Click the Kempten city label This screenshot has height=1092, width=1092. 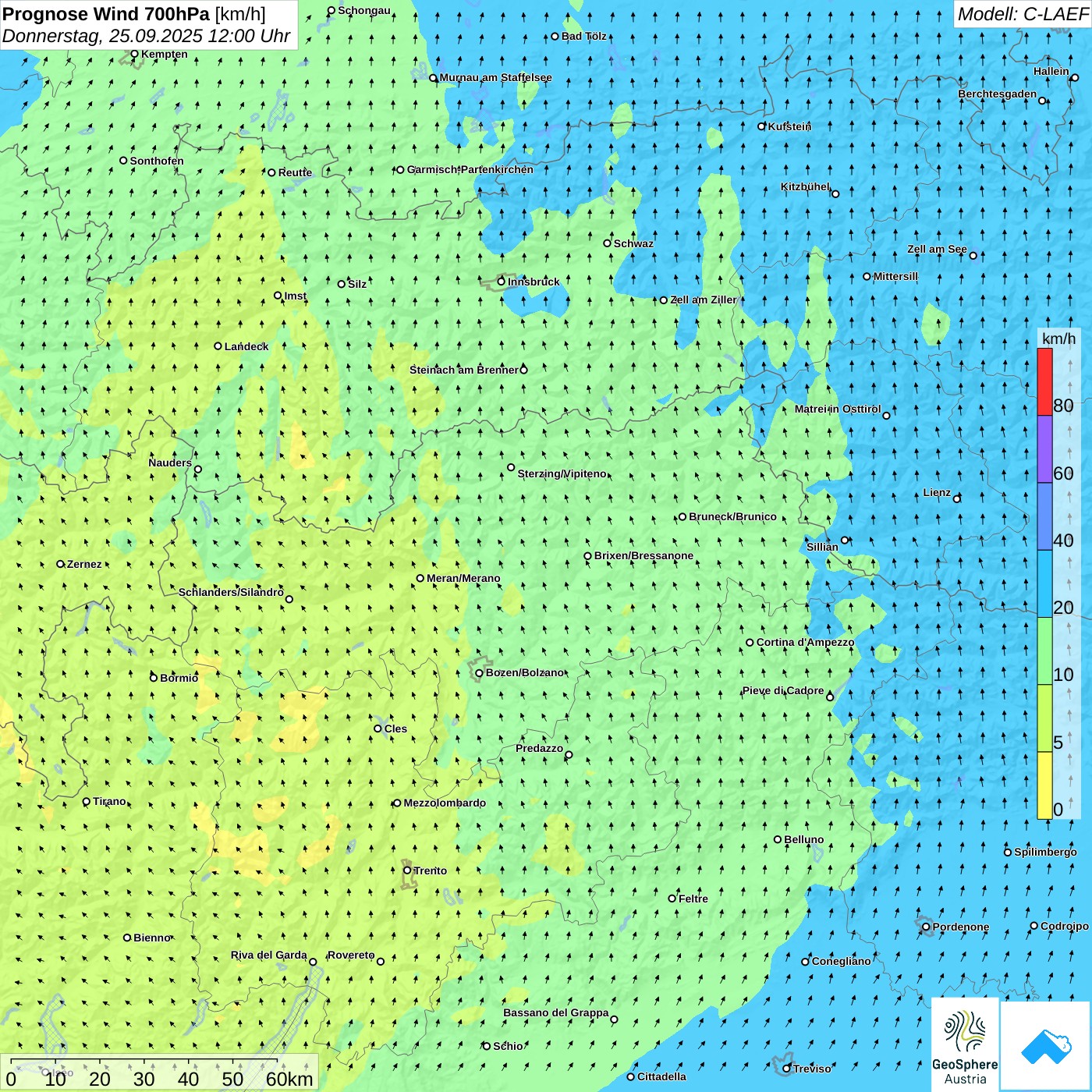coord(165,54)
